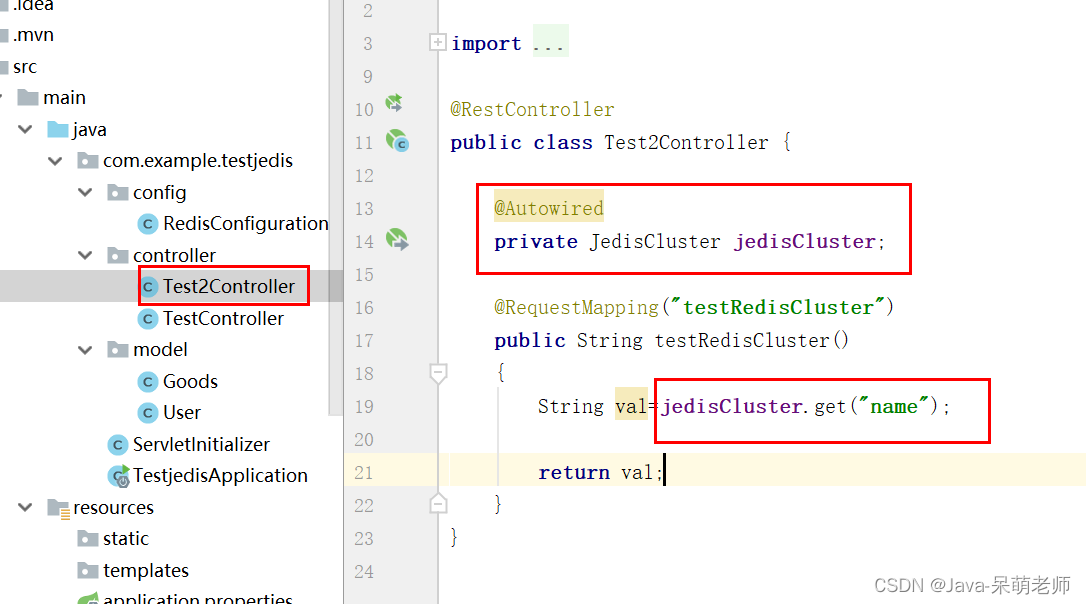This screenshot has width=1086, height=604.
Task: Click the "name" string literal
Action: pyautogui.click(x=893, y=406)
